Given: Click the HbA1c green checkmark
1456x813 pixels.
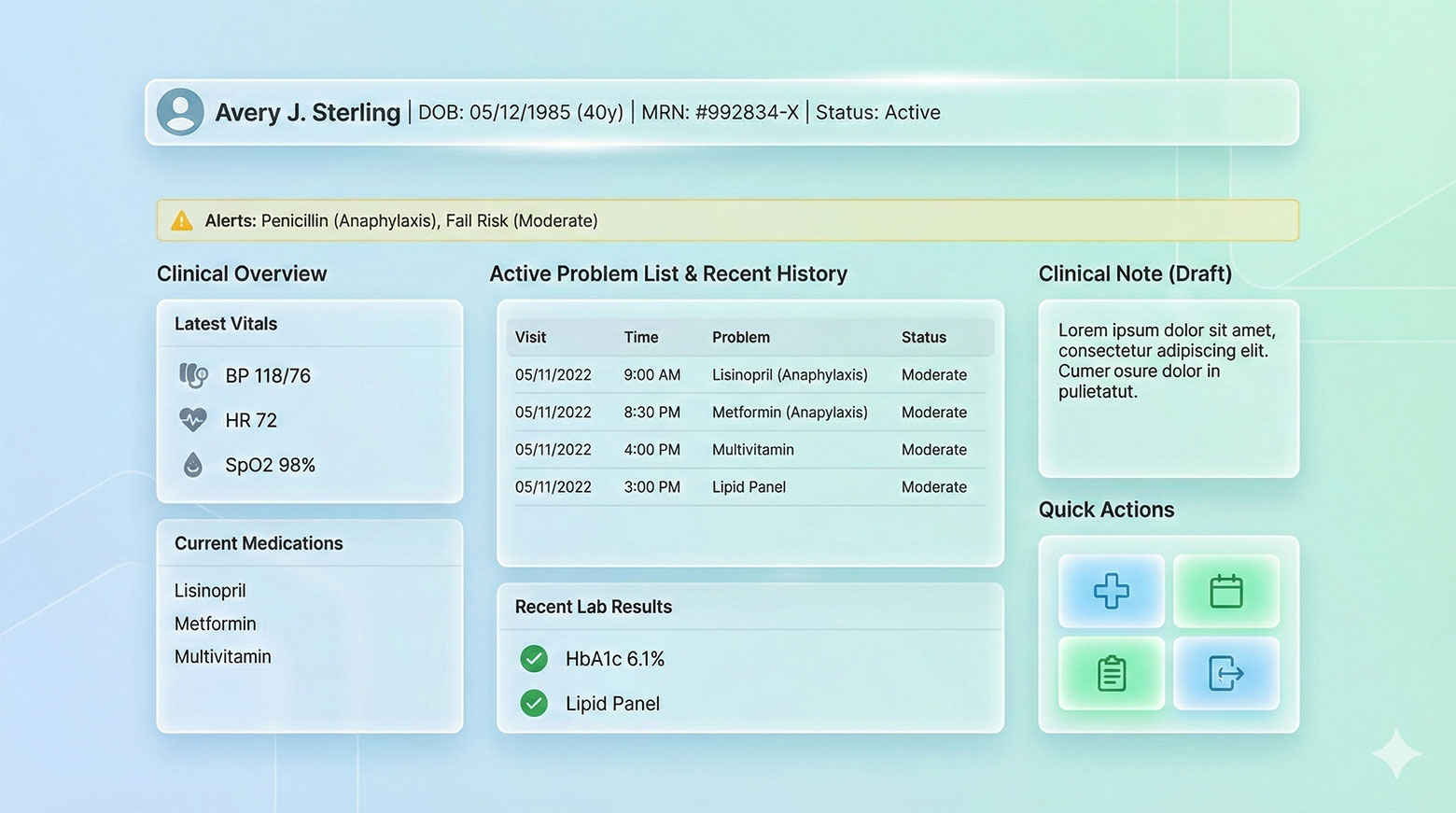Looking at the screenshot, I should (x=534, y=659).
